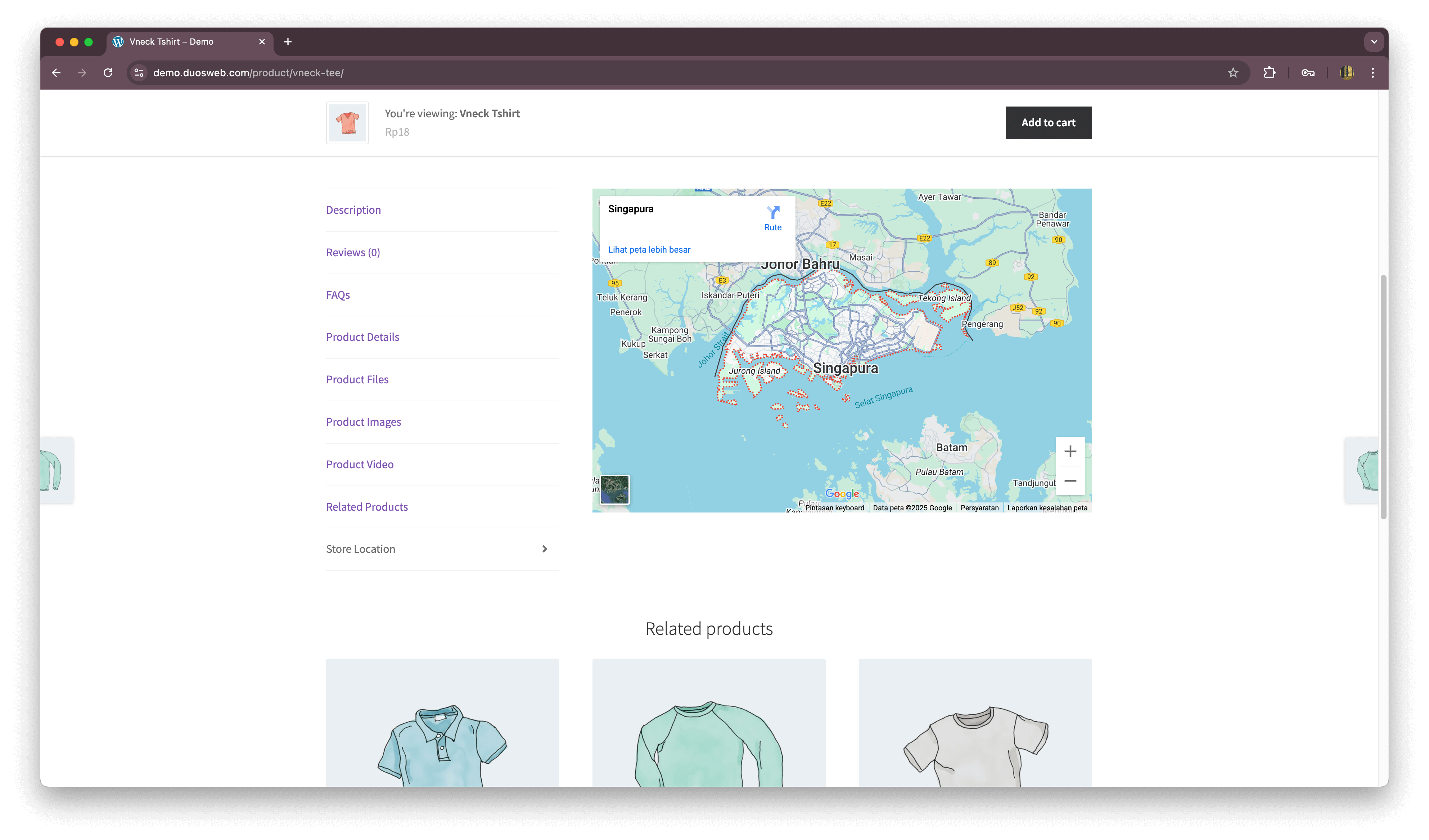
Task: View site information icon in address bar
Action: coord(139,73)
